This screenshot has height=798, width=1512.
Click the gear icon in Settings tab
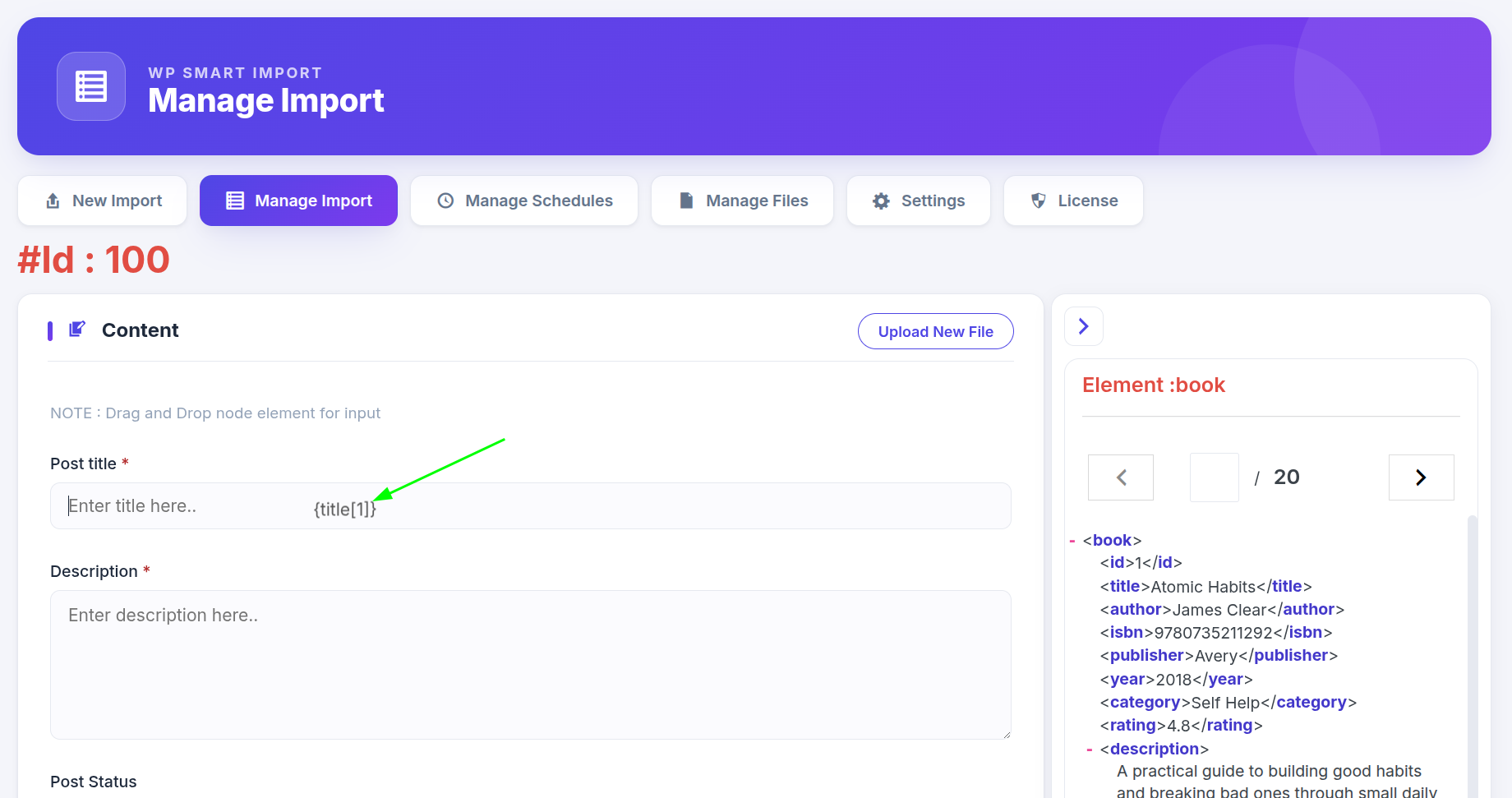click(881, 201)
